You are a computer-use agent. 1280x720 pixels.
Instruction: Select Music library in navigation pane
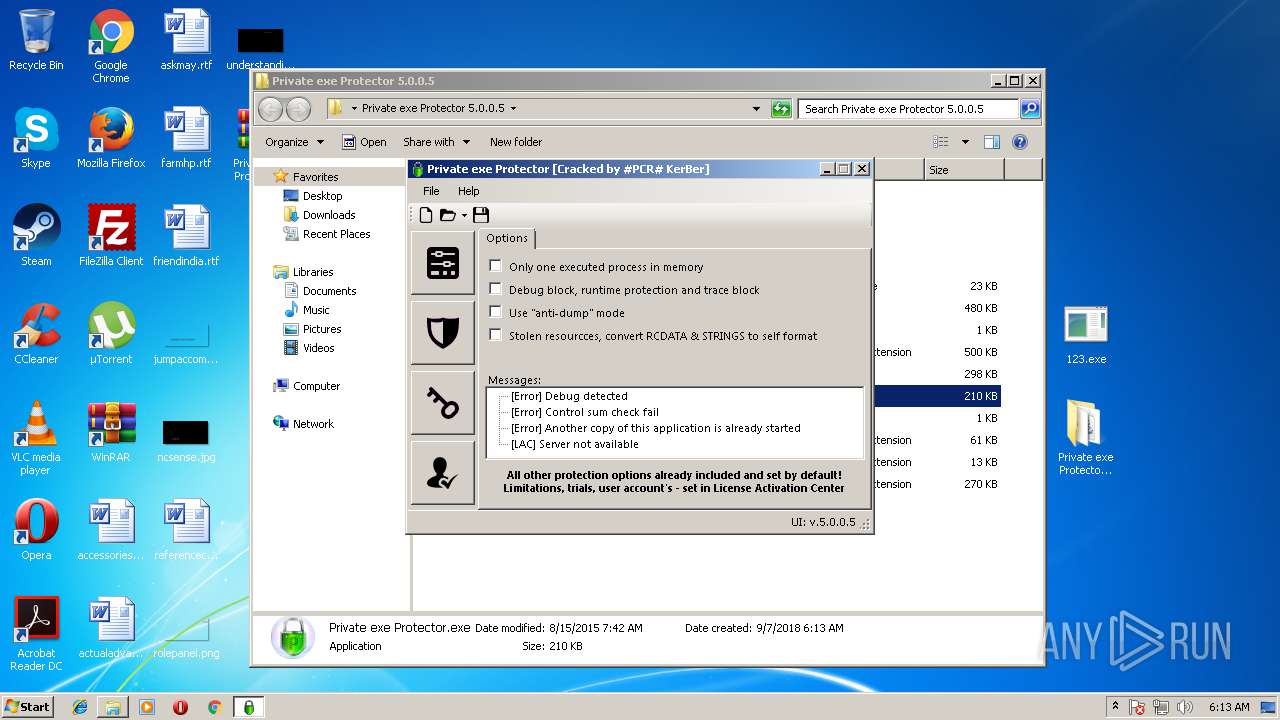pos(316,310)
